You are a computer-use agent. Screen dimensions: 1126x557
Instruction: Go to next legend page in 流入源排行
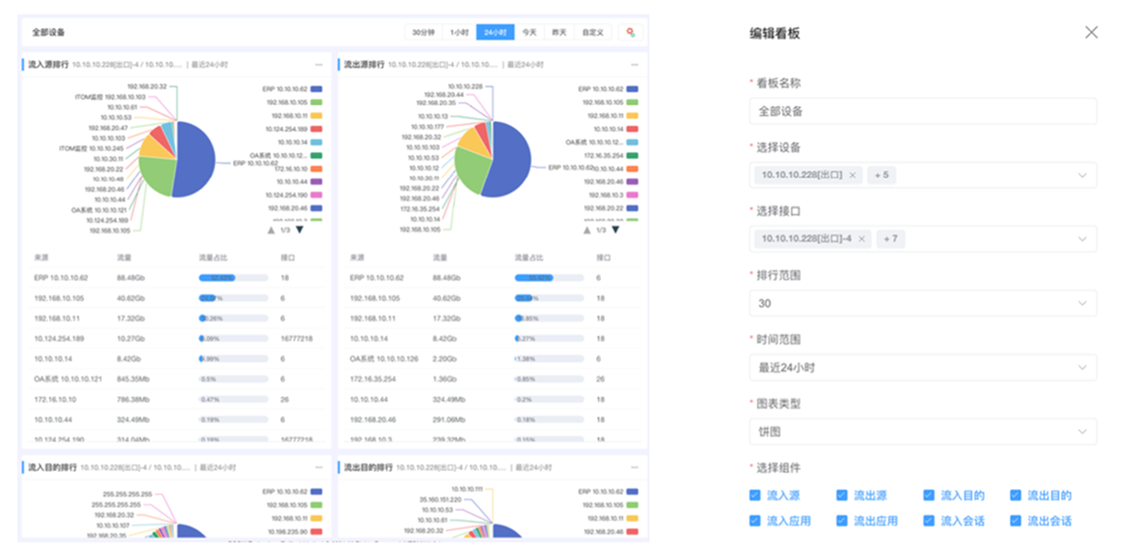coord(299,229)
